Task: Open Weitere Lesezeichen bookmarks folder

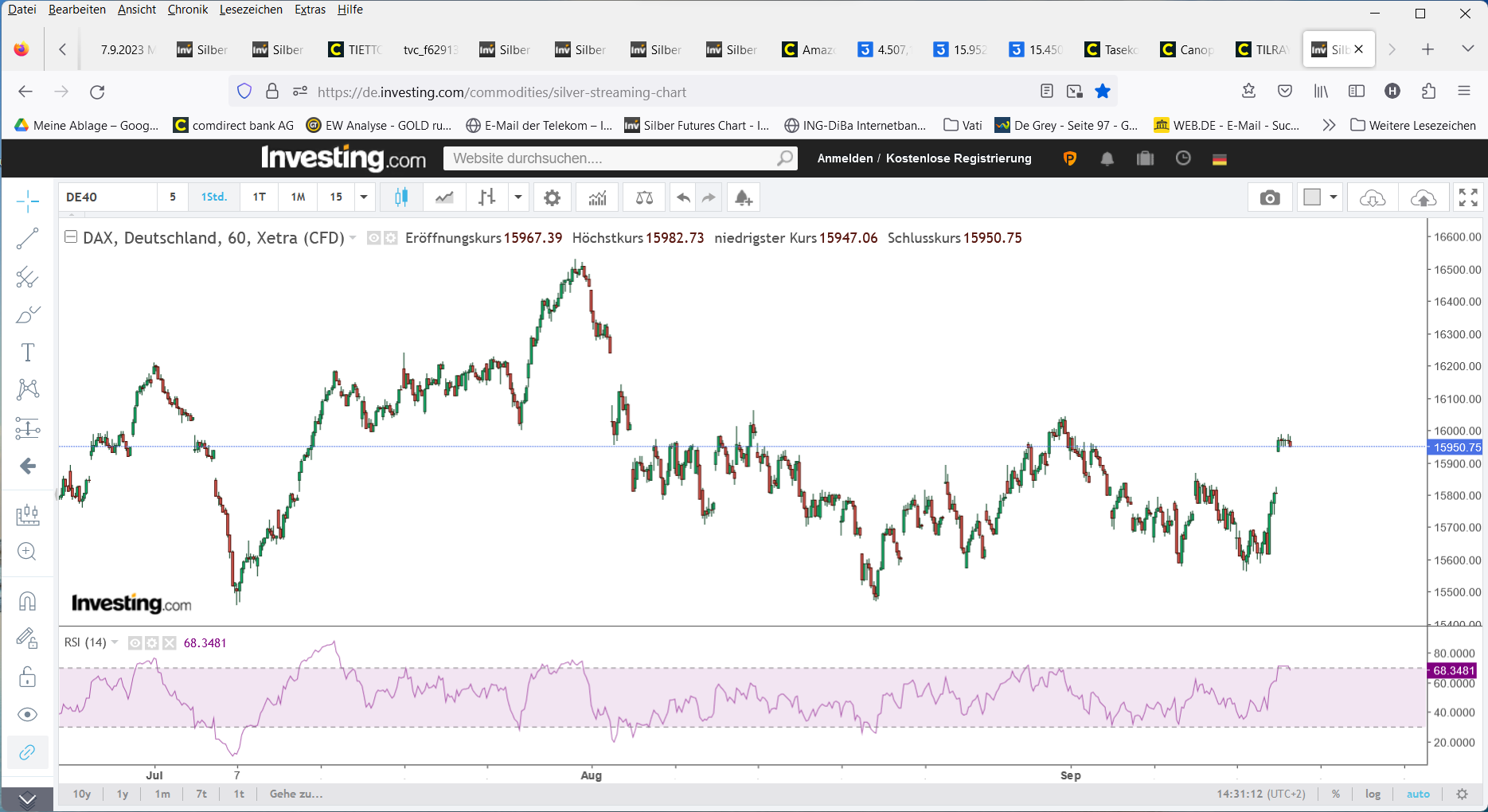Action: (1413, 125)
